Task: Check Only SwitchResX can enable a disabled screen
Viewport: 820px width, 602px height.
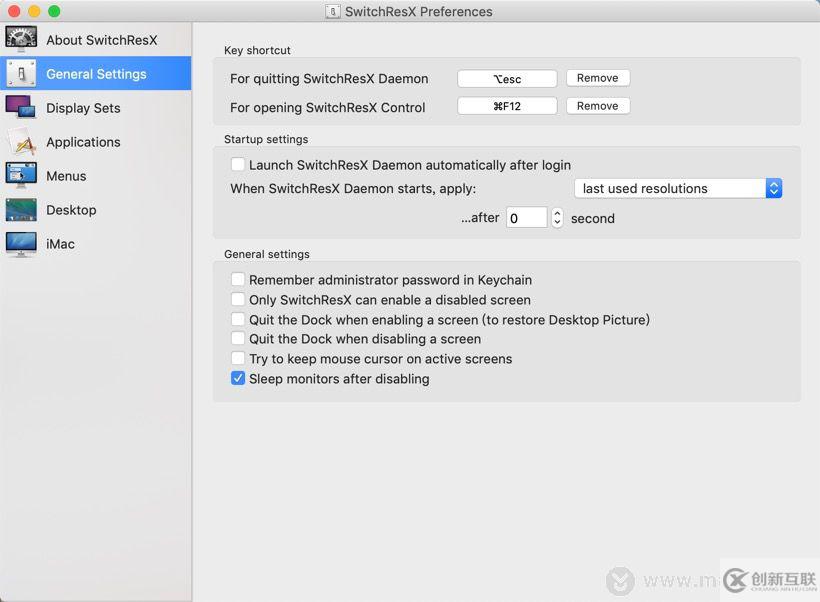Action: pos(238,299)
